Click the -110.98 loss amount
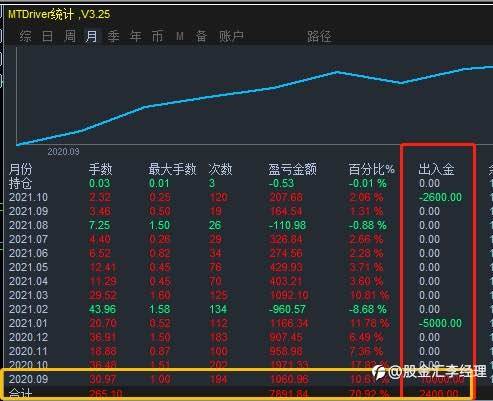Viewport: 493px width, 401px height. click(287, 225)
